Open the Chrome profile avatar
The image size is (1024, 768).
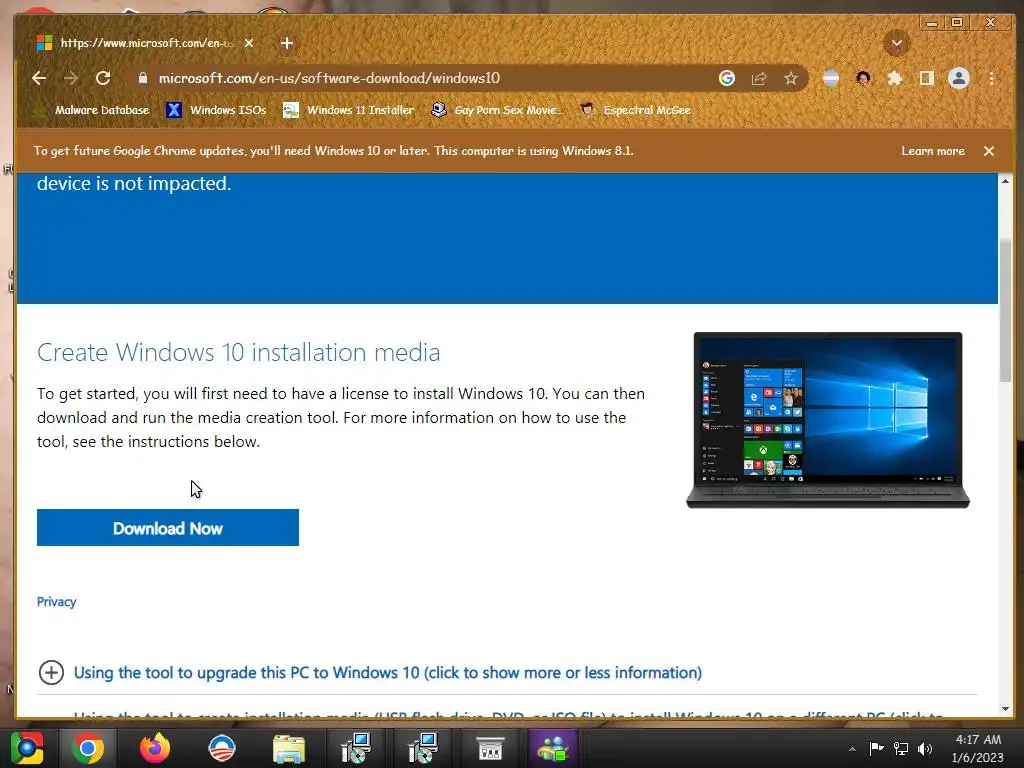(959, 78)
